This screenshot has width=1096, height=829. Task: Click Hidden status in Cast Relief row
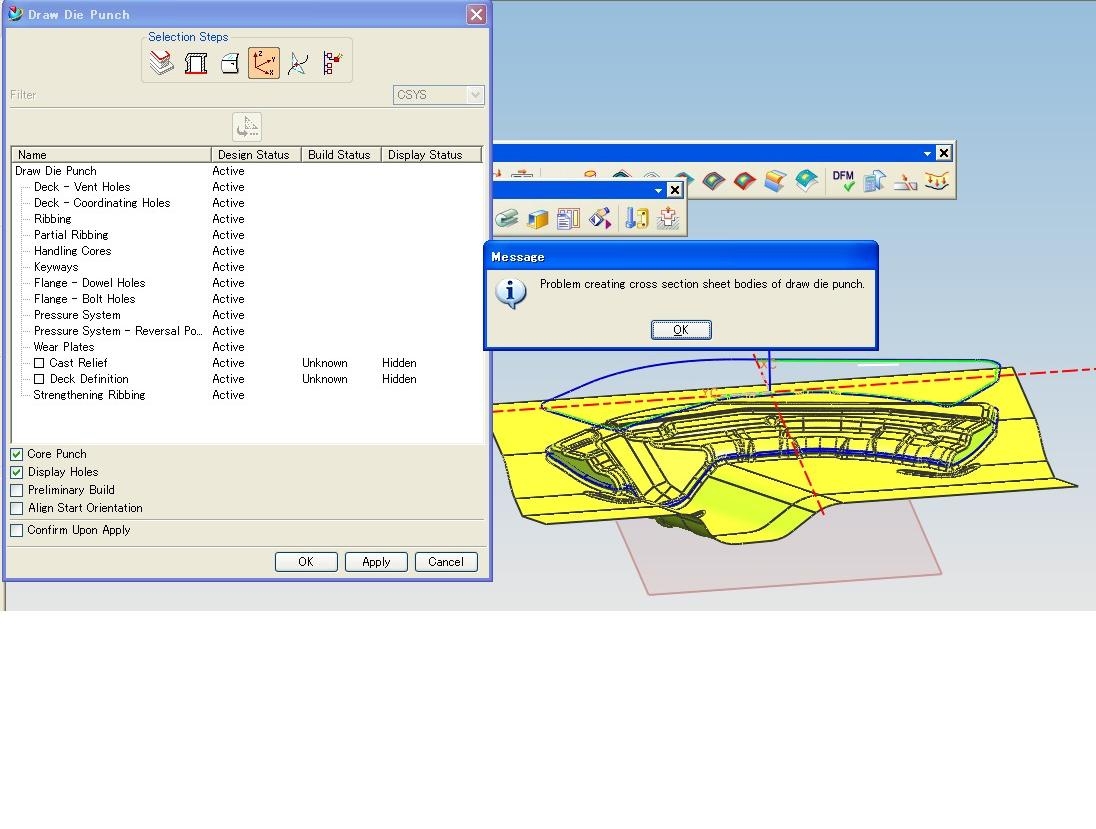[399, 363]
